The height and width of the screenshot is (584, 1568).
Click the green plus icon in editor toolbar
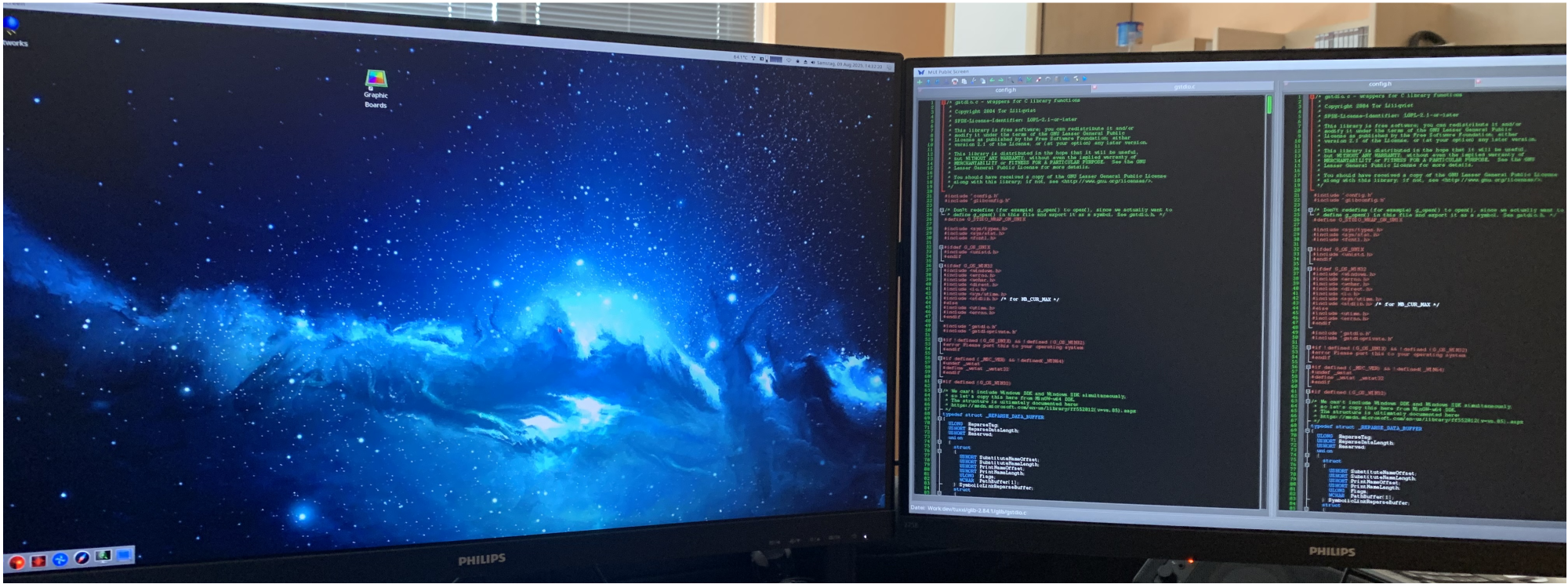click(x=920, y=82)
